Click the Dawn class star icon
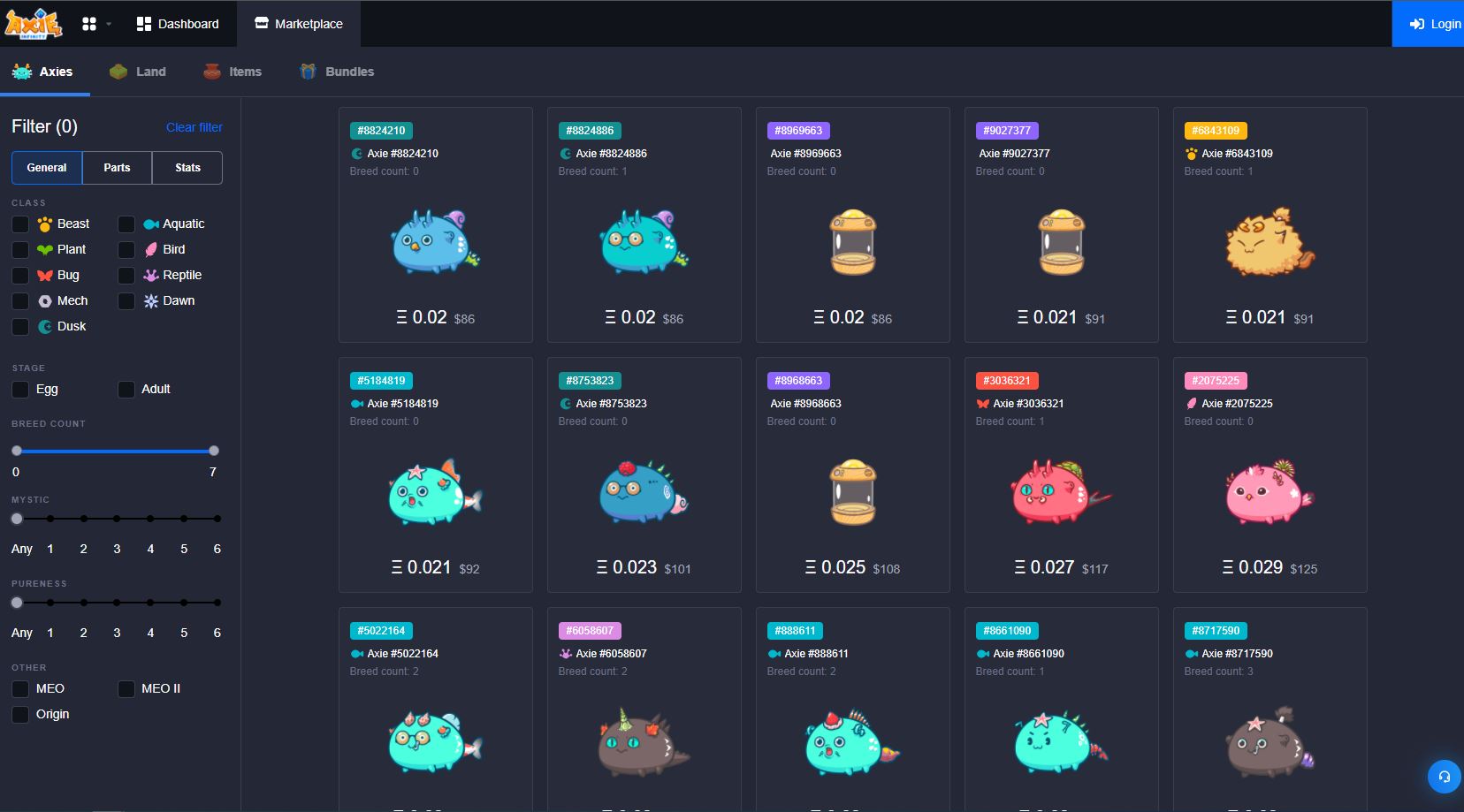The width and height of the screenshot is (1464, 812). 151,301
